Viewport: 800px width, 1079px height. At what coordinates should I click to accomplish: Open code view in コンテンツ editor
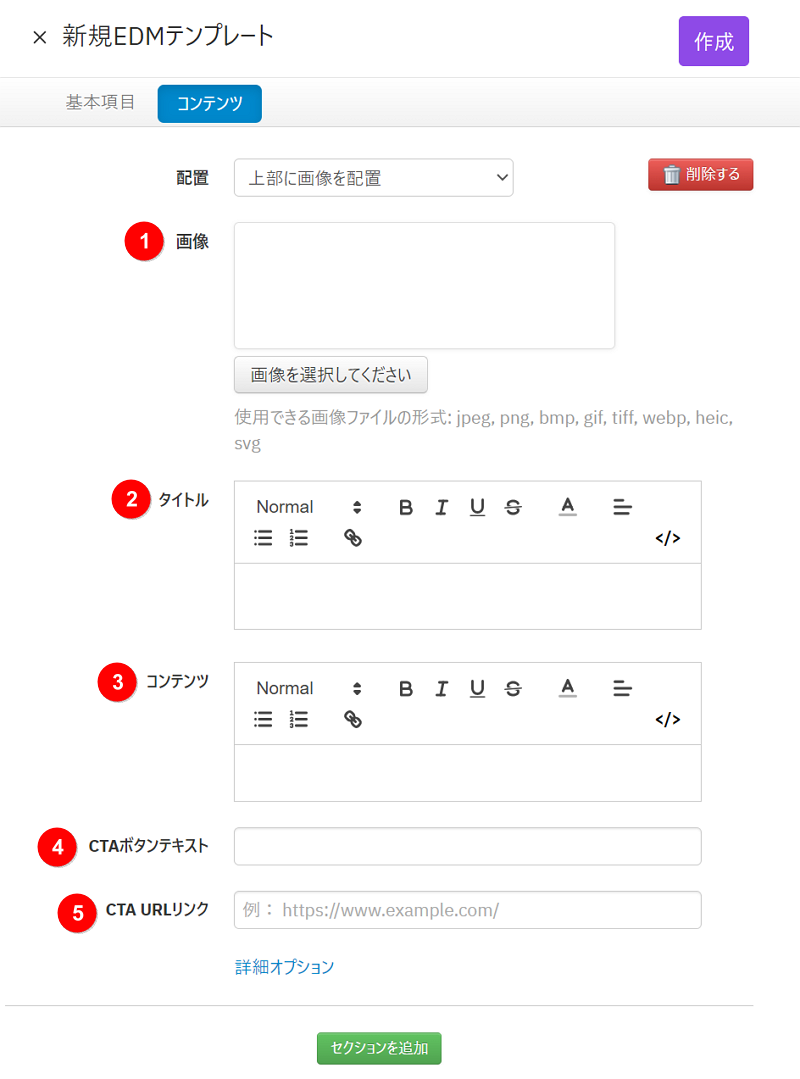(667, 719)
